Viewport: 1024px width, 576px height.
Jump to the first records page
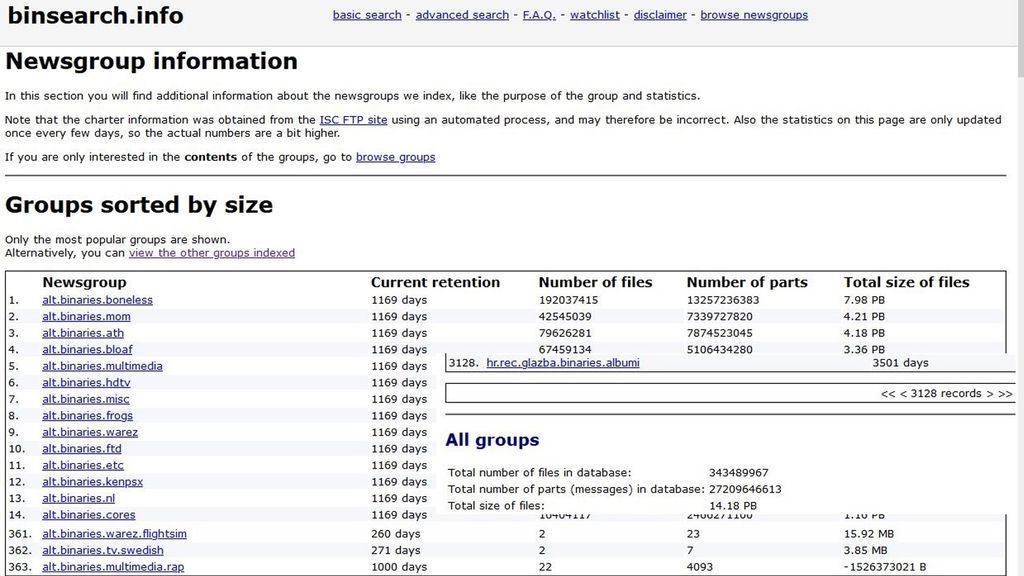pos(887,393)
